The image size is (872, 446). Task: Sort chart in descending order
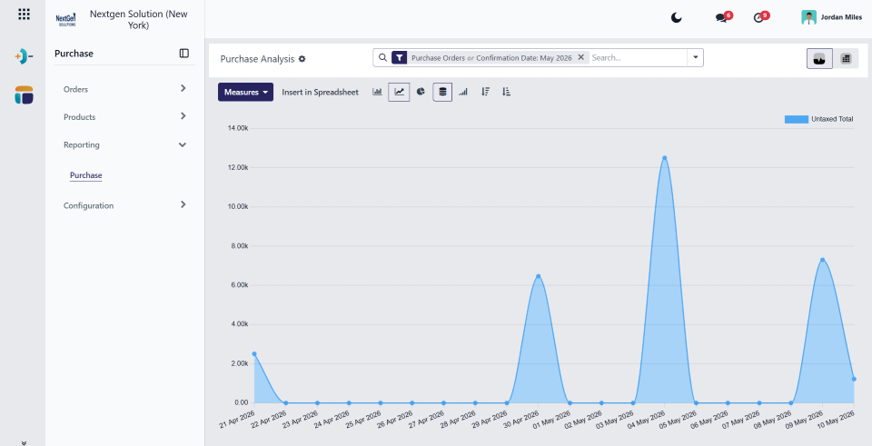485,92
